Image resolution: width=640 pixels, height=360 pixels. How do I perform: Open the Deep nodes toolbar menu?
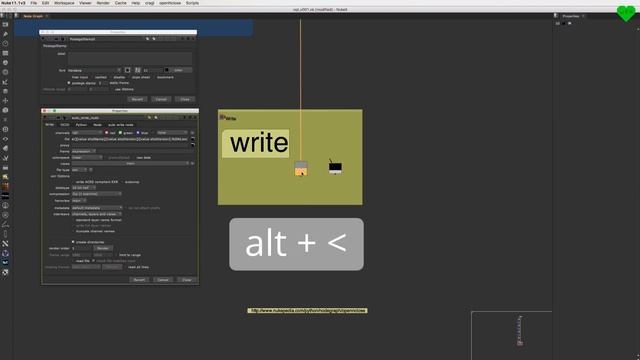(5, 129)
